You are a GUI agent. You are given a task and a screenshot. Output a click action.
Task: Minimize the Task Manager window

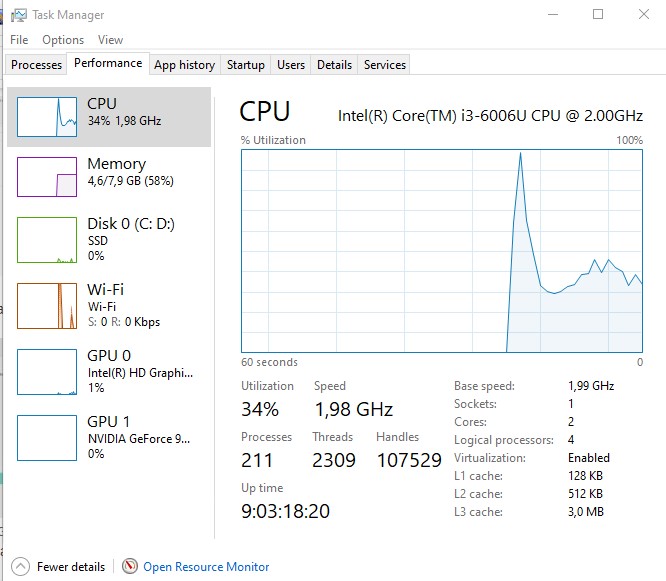(x=553, y=14)
